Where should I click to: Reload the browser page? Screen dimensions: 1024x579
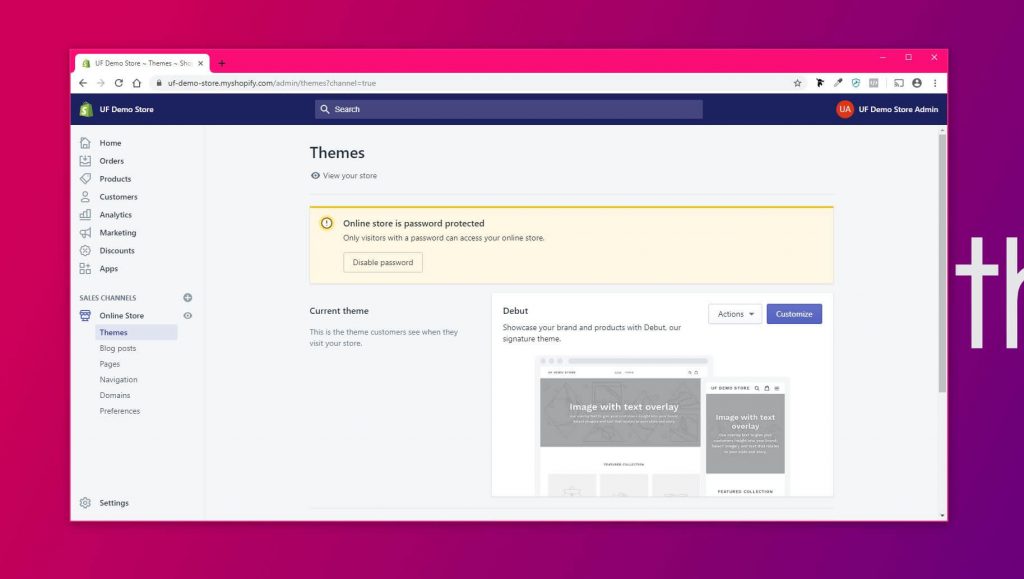(119, 83)
